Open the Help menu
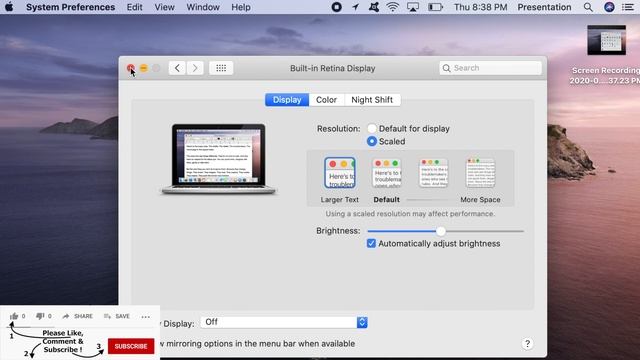The image size is (640, 360). click(x=241, y=7)
